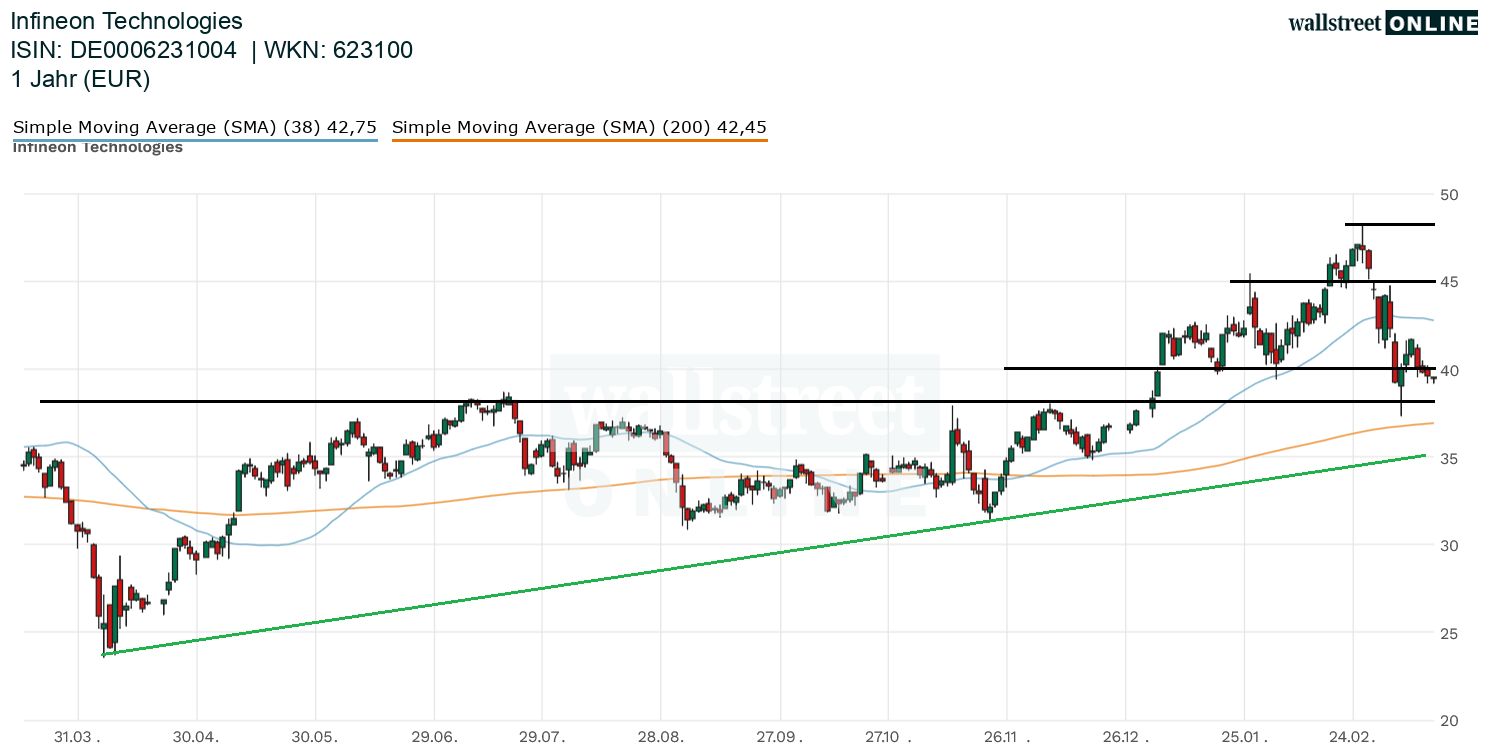Click the ISIN DE0006231004 text

[x=124, y=50]
